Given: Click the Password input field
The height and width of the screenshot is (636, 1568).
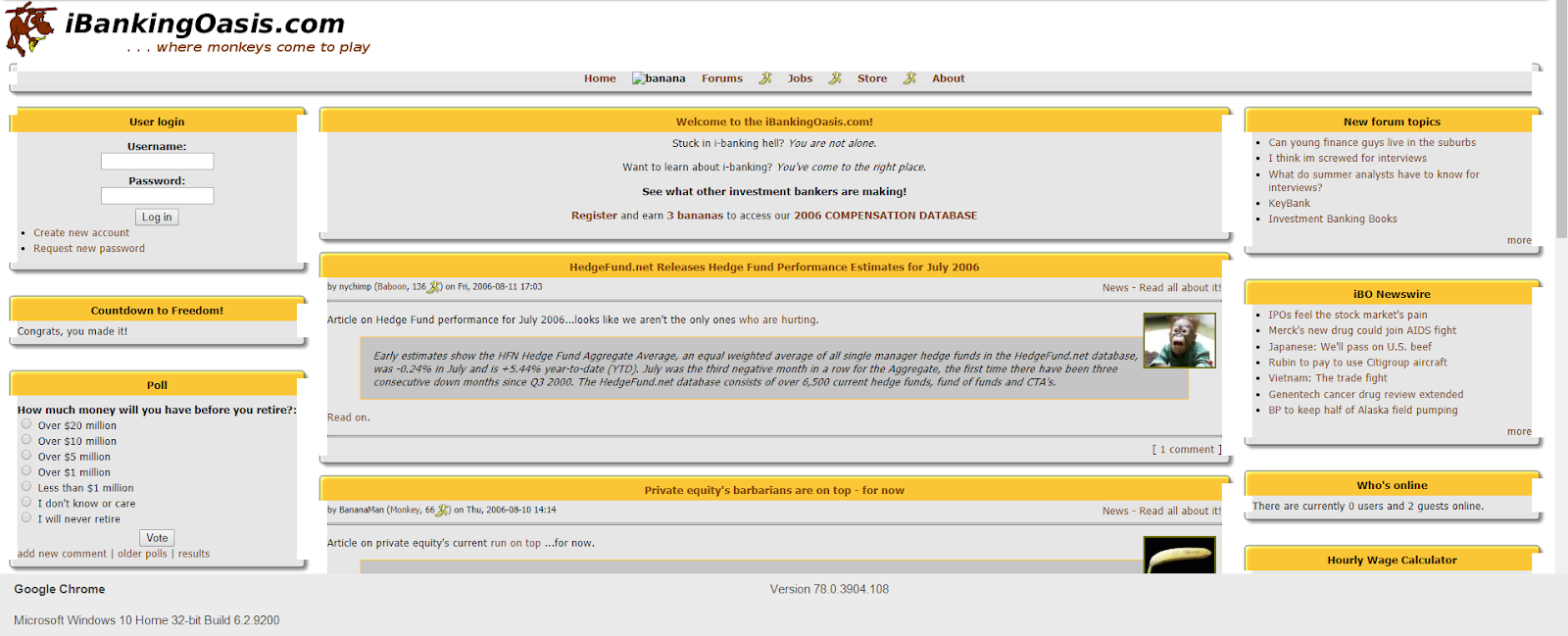Looking at the screenshot, I should coord(157,196).
